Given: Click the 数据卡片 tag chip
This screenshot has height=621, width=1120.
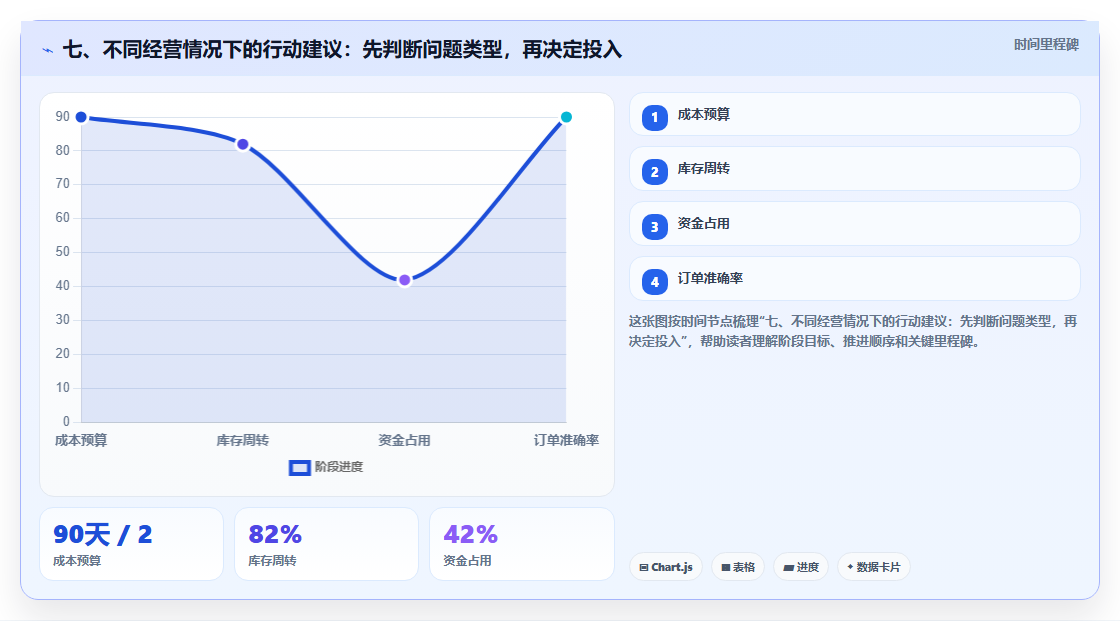Looking at the screenshot, I should [874, 567].
